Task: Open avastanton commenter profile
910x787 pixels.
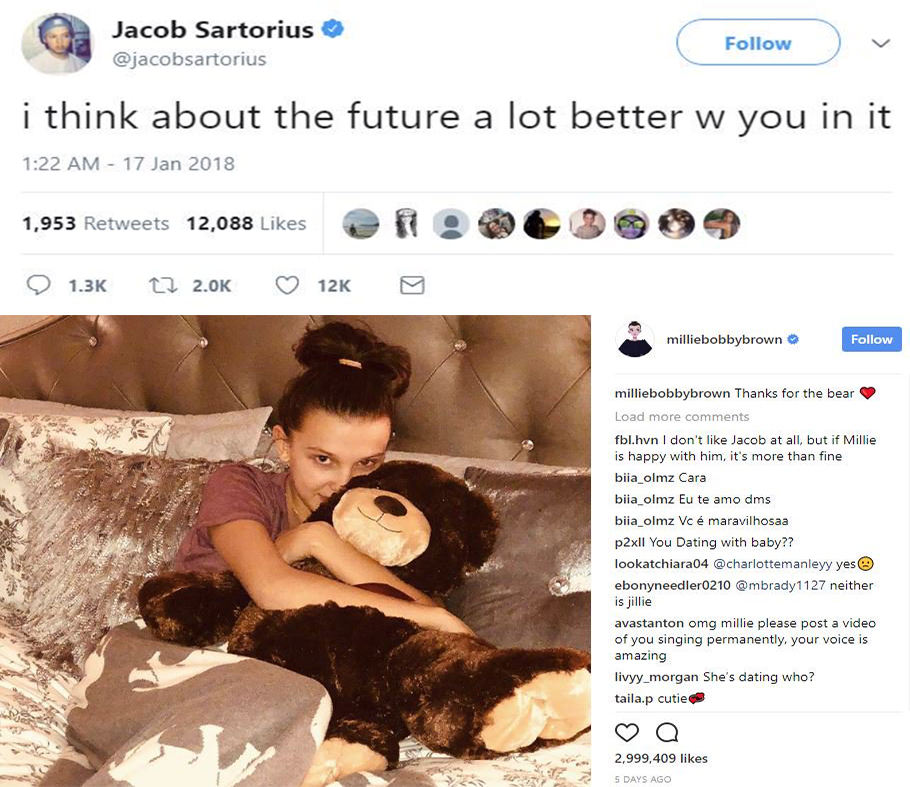Action: pyautogui.click(x=649, y=623)
